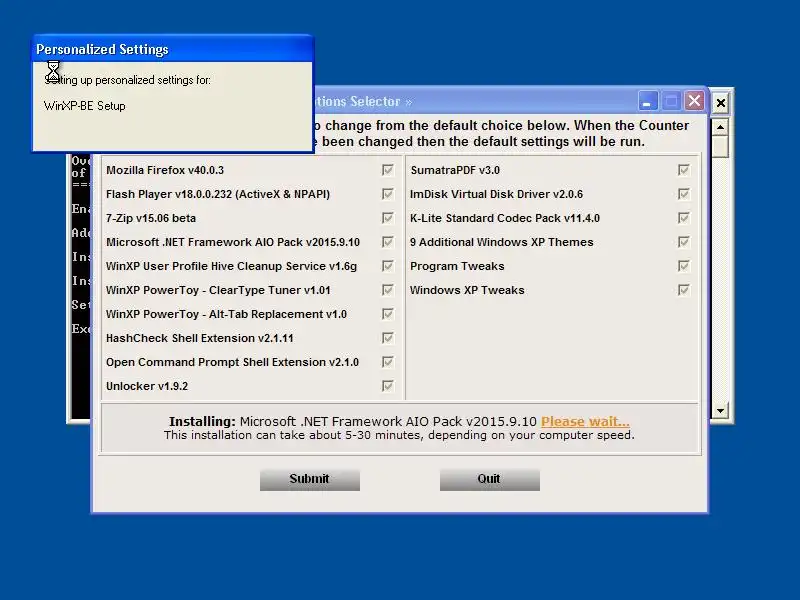Screen dimensions: 800x600
Task: Click 'Unlocker v1.9.2' label
Action: click(x=147, y=386)
